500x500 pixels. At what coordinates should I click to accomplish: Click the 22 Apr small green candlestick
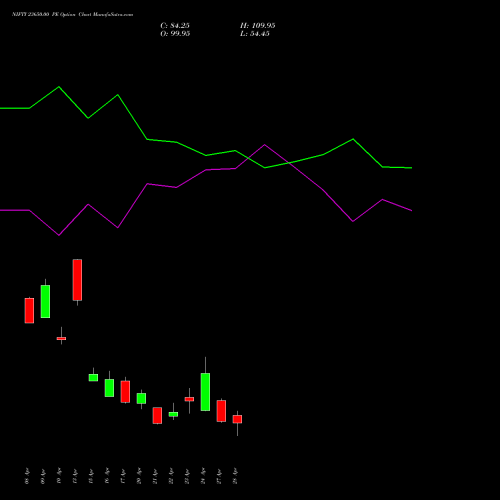tap(173, 414)
